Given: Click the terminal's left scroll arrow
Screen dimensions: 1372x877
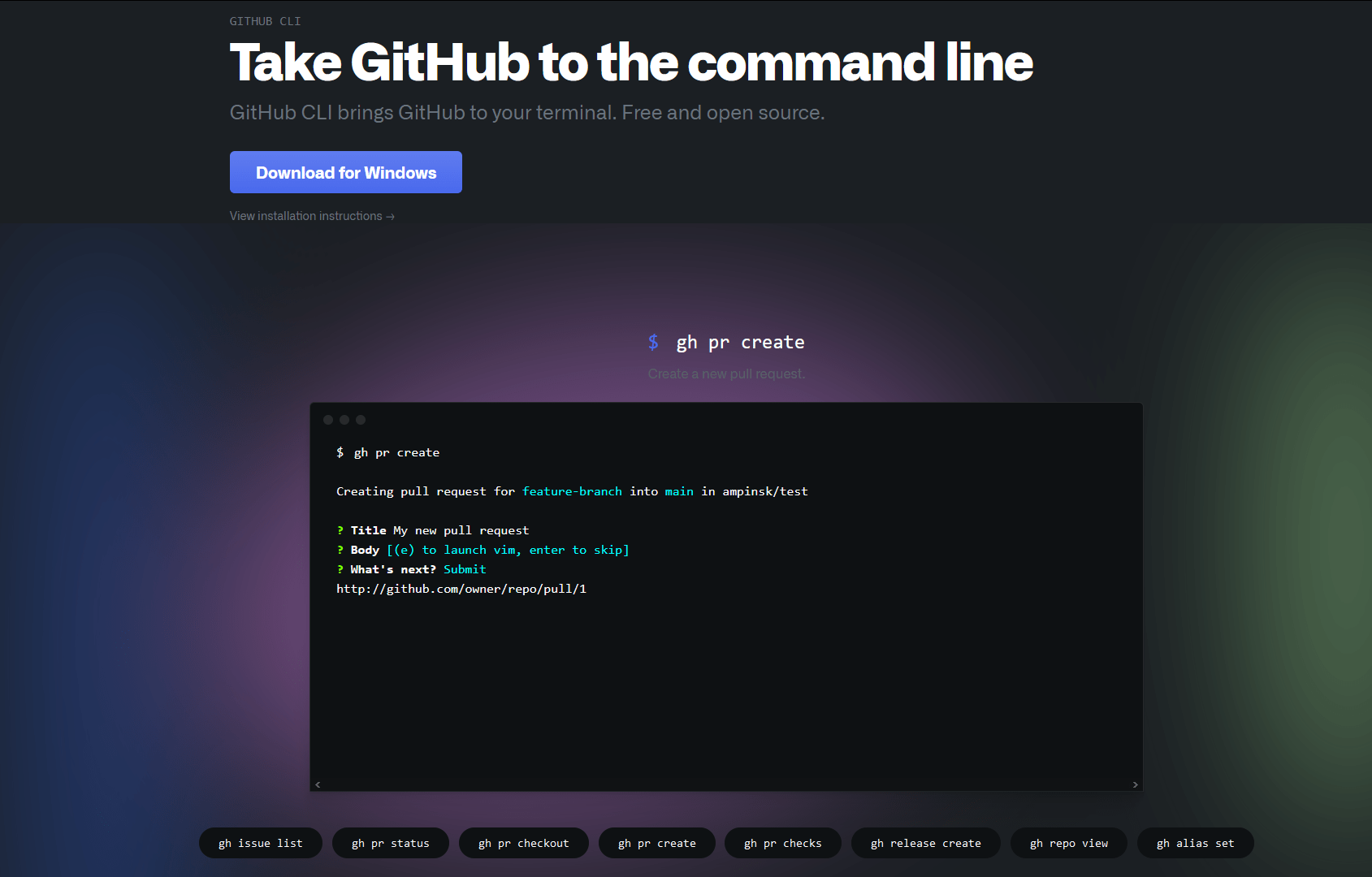Looking at the screenshot, I should 318,784.
